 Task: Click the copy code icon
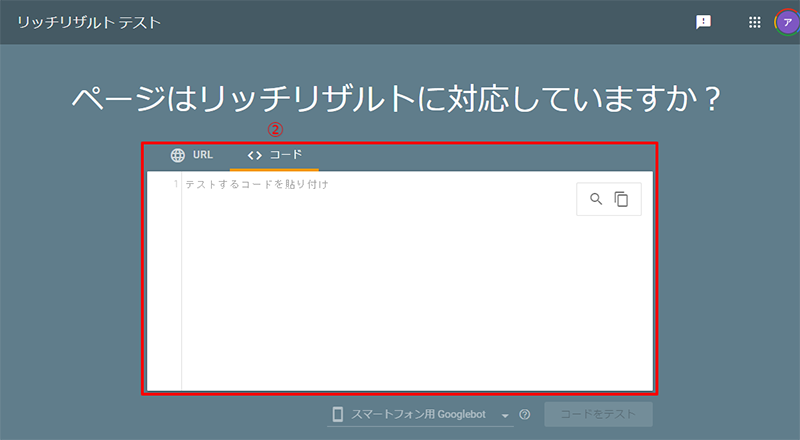[x=621, y=199]
